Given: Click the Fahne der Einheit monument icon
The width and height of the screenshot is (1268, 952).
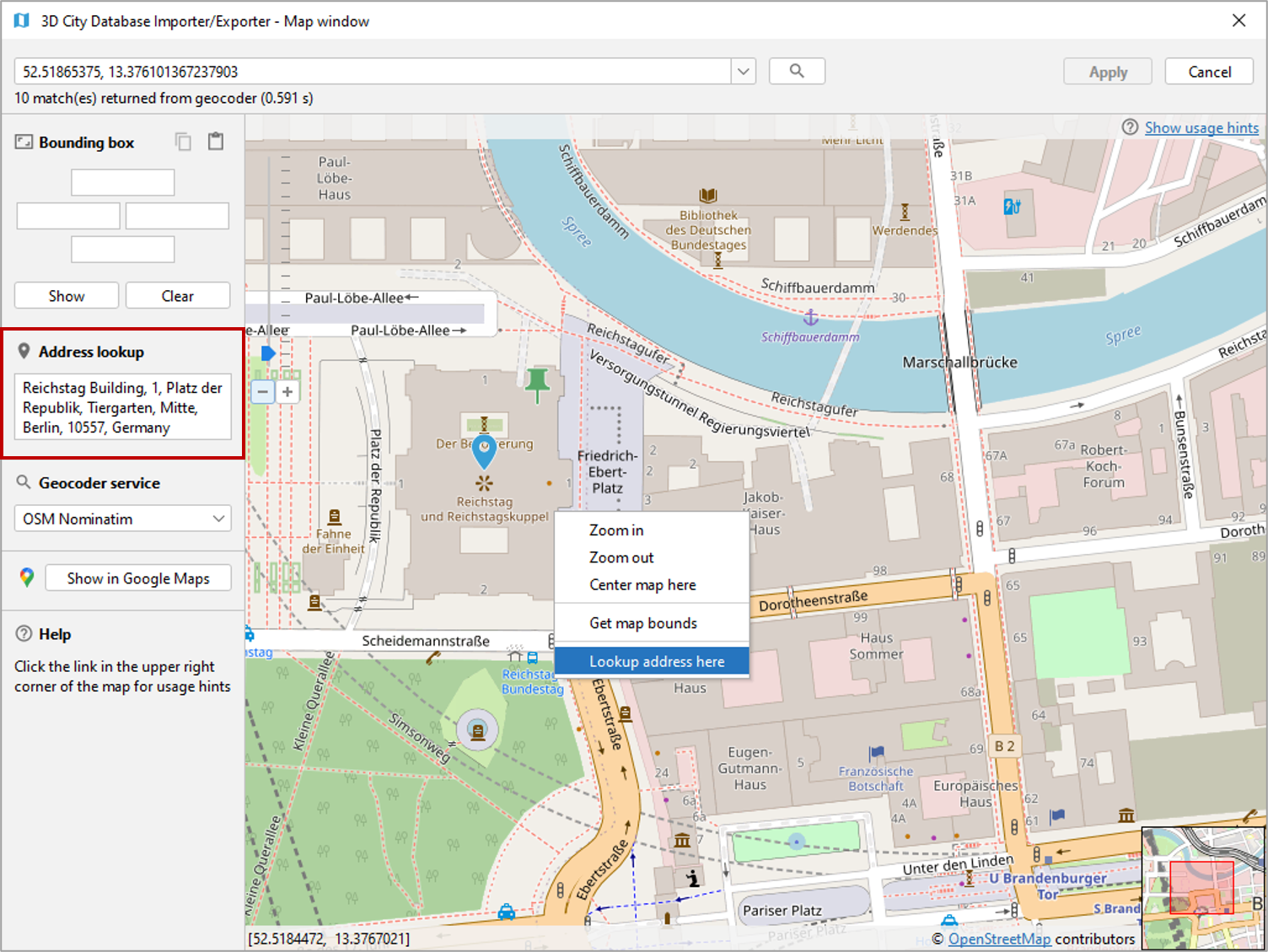Looking at the screenshot, I should click(334, 516).
